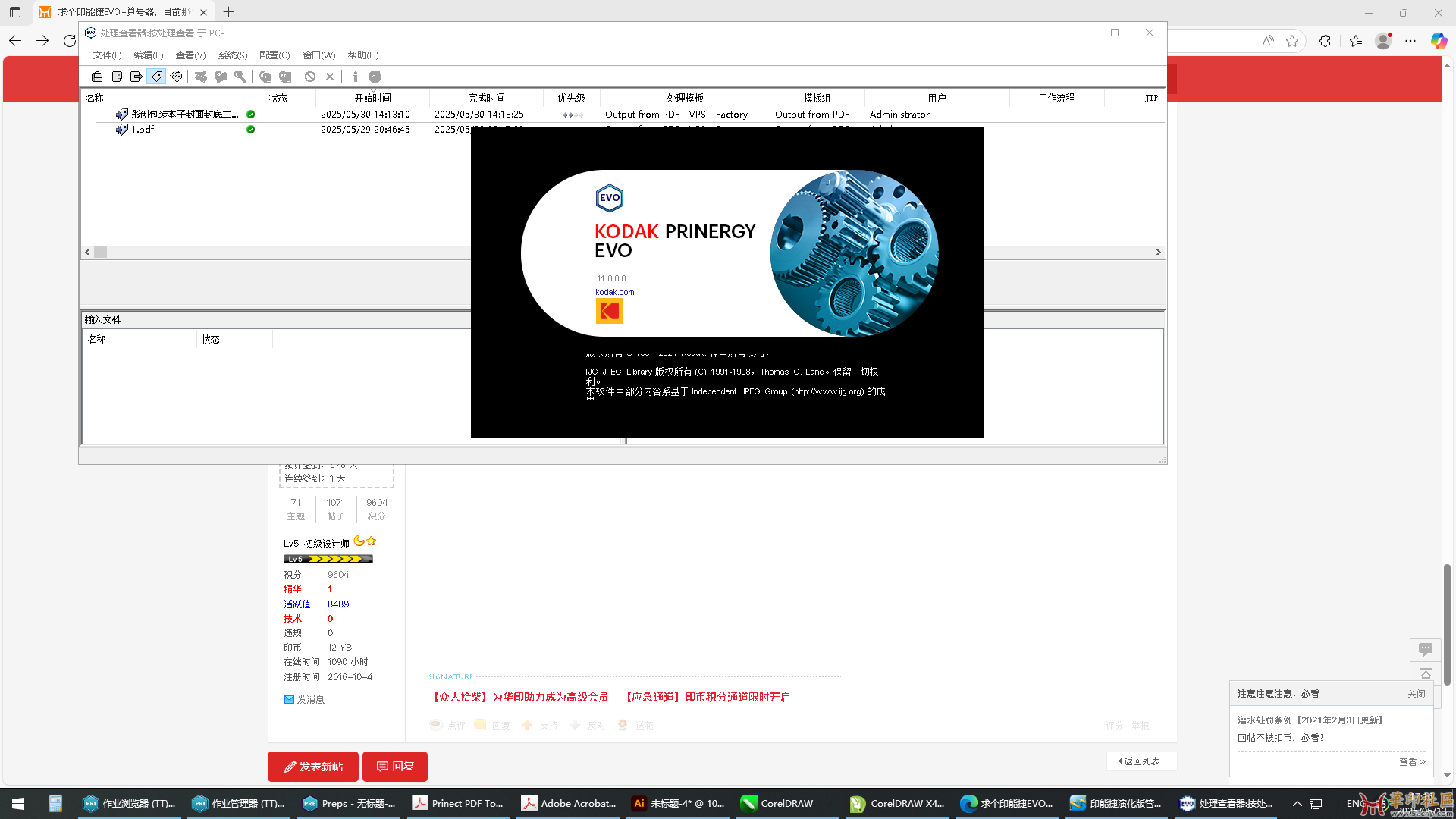Open a new browser tab
This screenshot has width=1456, height=819.
[x=228, y=12]
